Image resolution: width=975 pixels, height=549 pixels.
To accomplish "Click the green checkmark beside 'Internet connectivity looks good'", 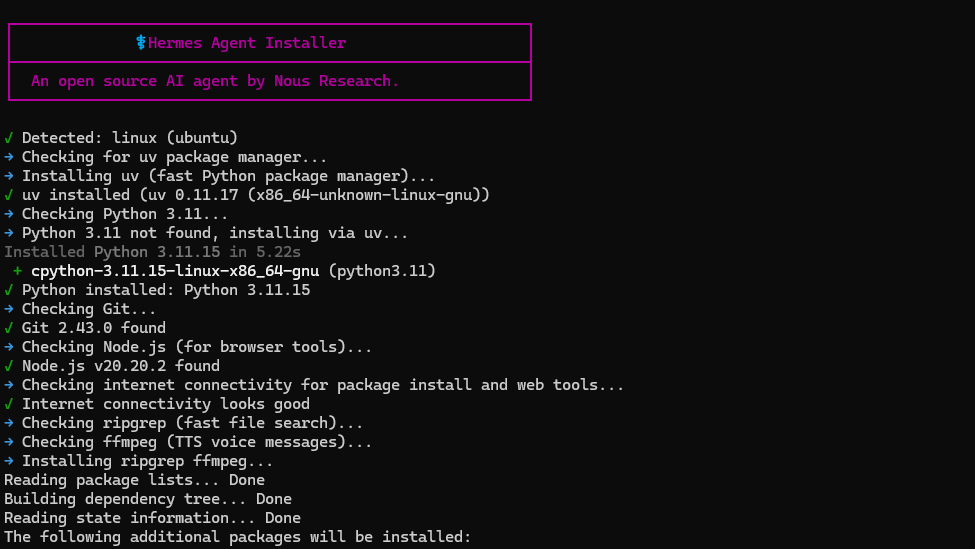I will (x=9, y=404).
